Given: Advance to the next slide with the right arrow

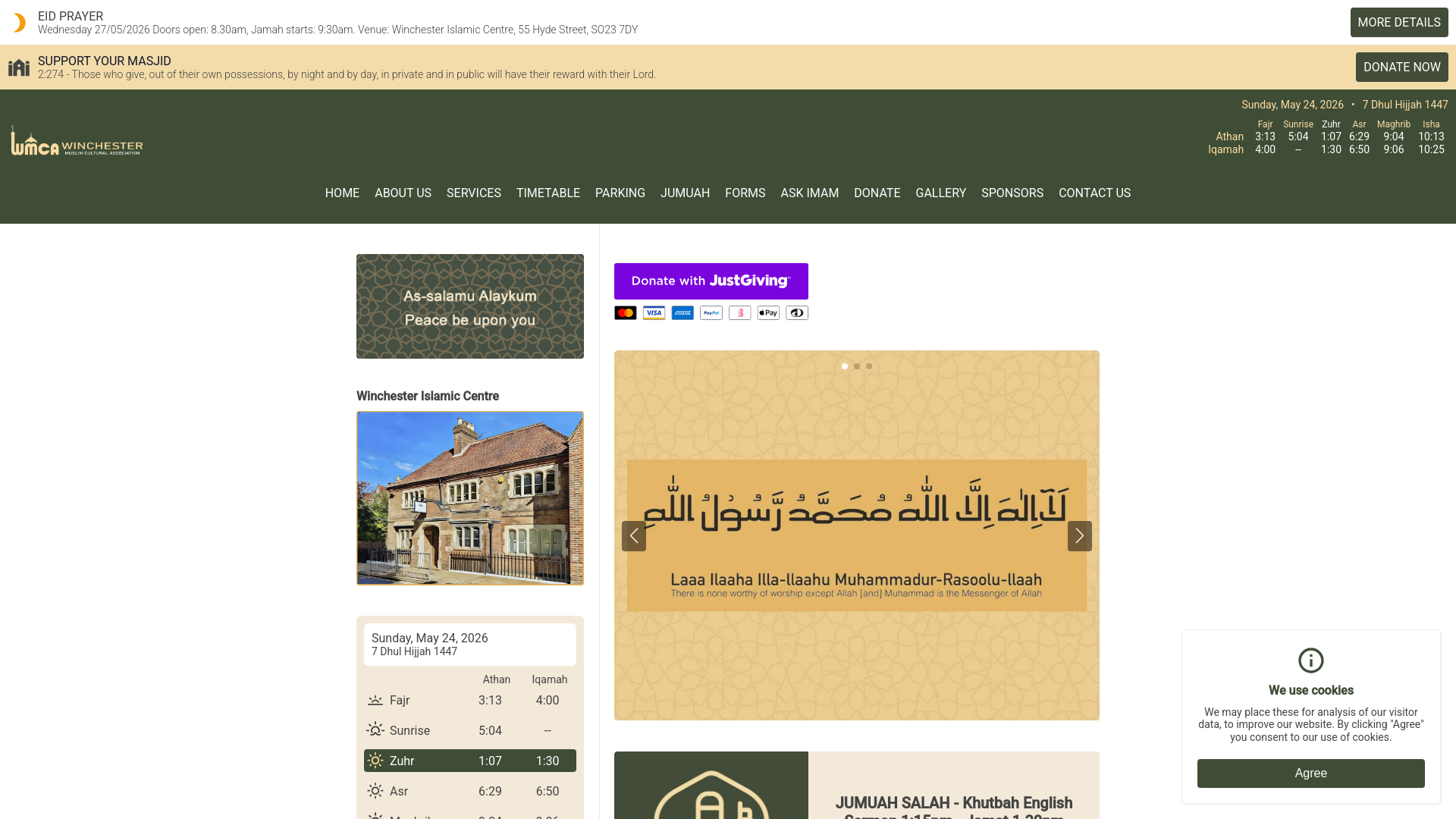Looking at the screenshot, I should (x=1080, y=536).
